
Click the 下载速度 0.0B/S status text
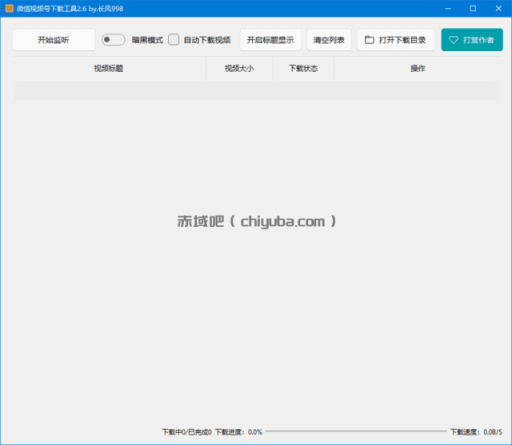[476, 432]
